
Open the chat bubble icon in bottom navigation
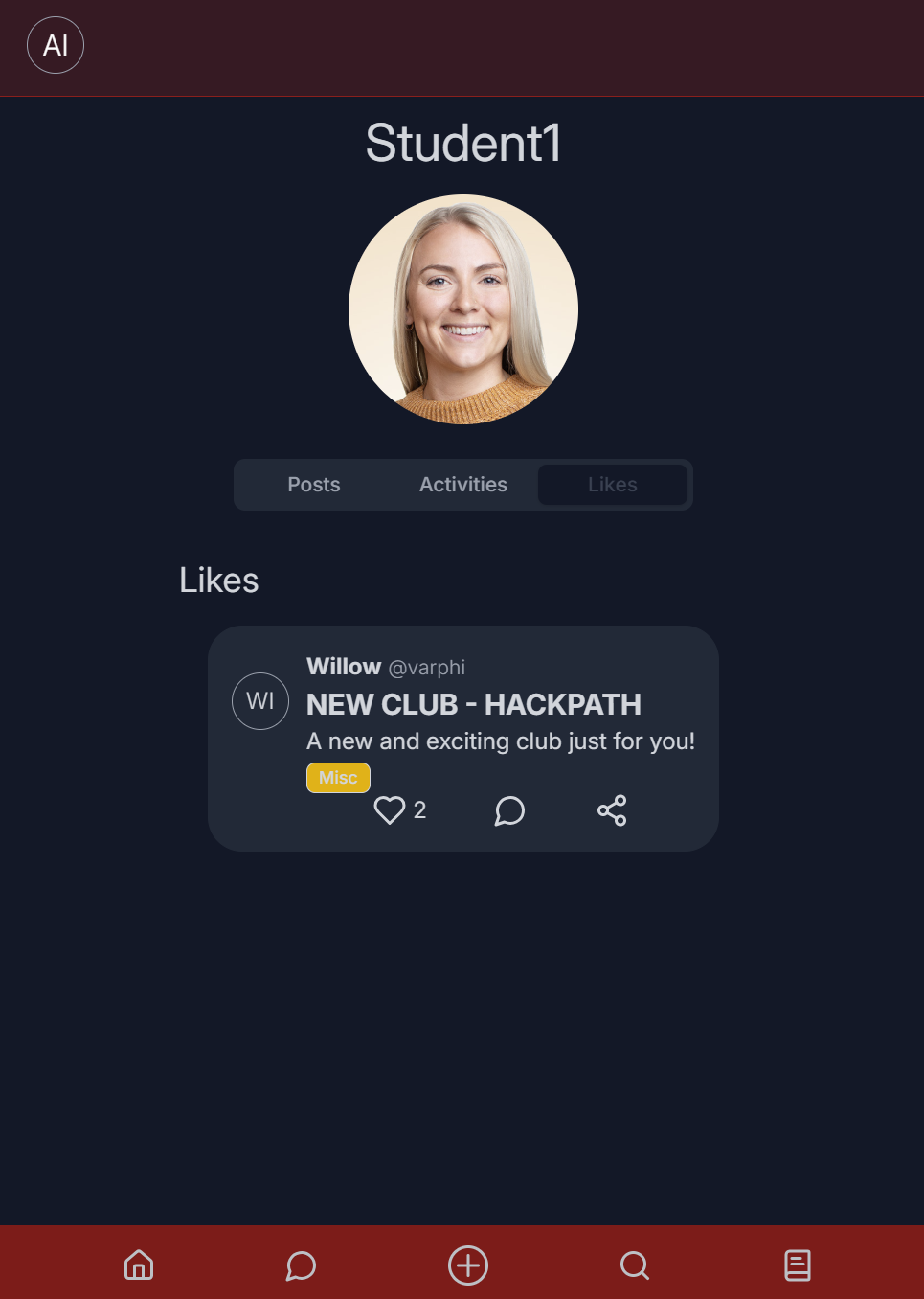click(301, 1265)
